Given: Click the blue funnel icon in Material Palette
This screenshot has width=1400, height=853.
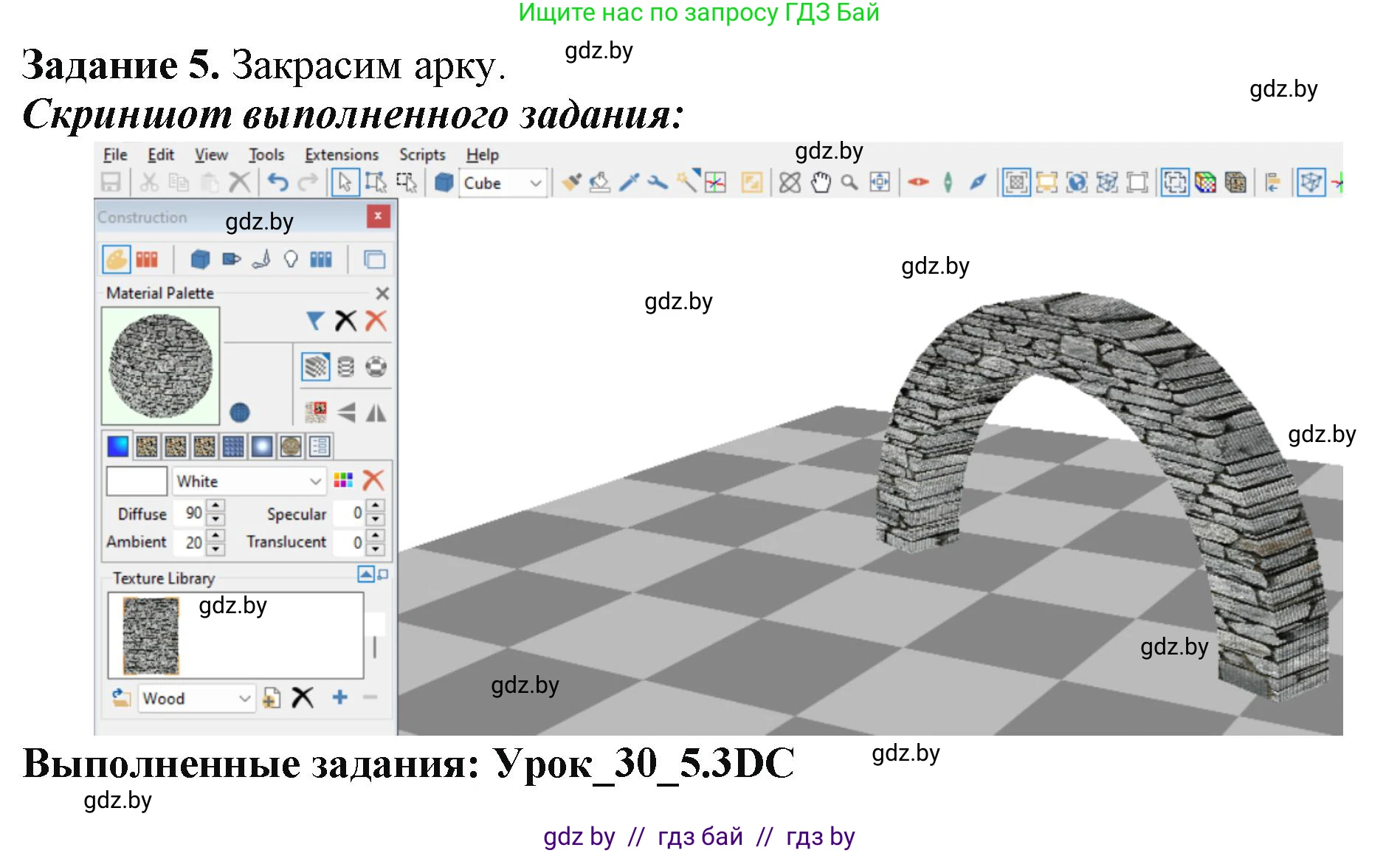Looking at the screenshot, I should click(x=315, y=321).
